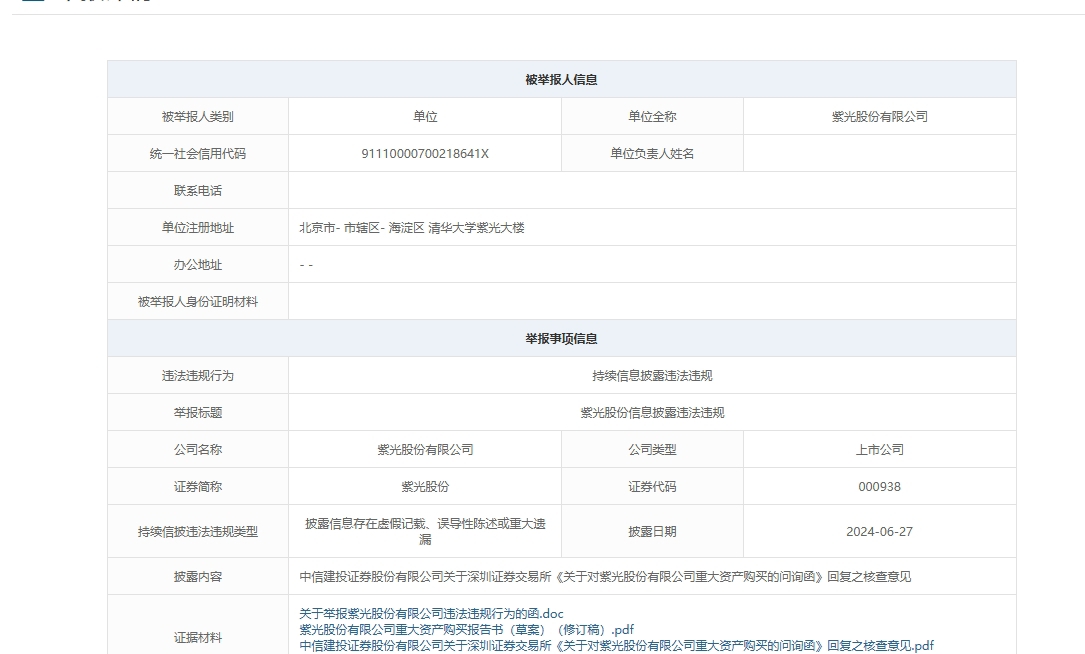Open the 关于举报紫光股份有限公司违法违规行为的函.doc attachment
Viewport: 1085px width, 654px height.
[431, 614]
